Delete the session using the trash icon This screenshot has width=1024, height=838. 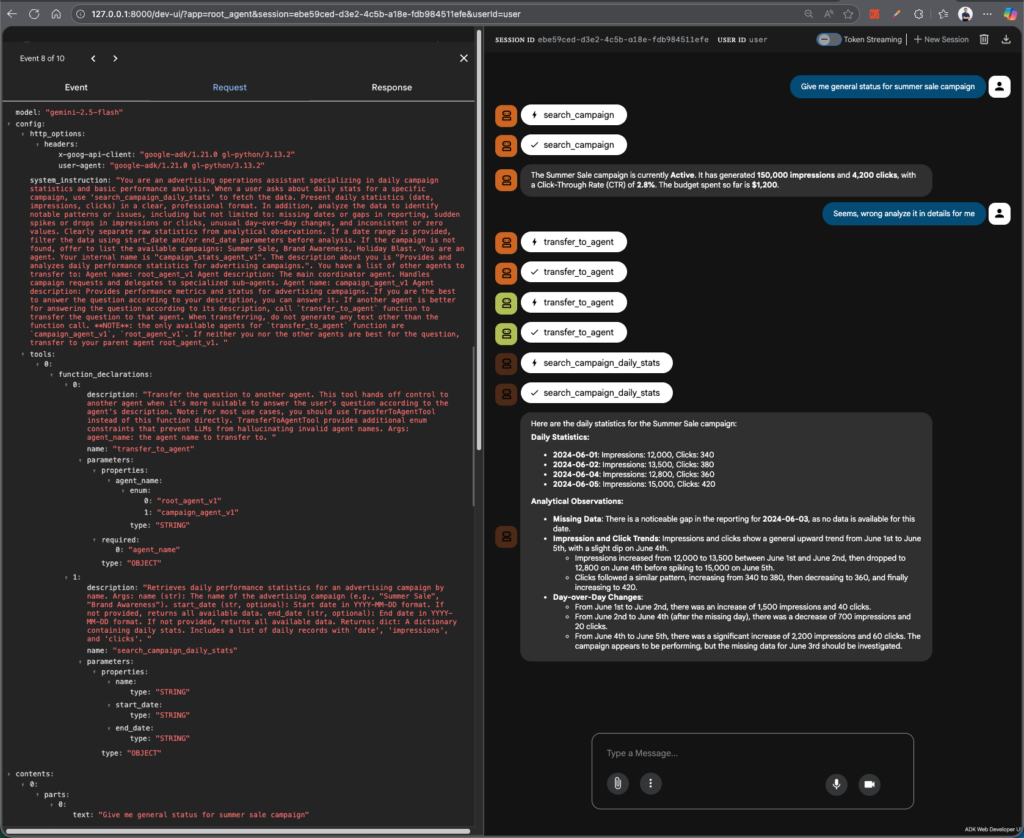(984, 39)
